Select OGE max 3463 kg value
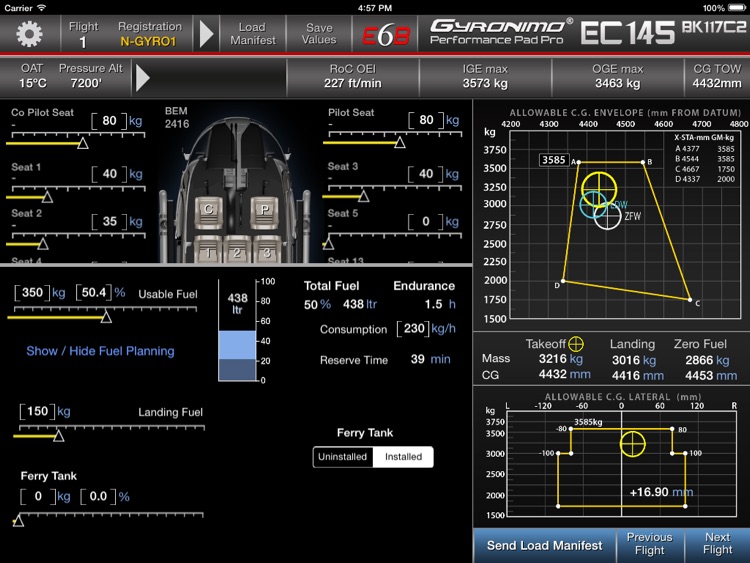Viewport: 750px width, 563px height. tap(617, 83)
